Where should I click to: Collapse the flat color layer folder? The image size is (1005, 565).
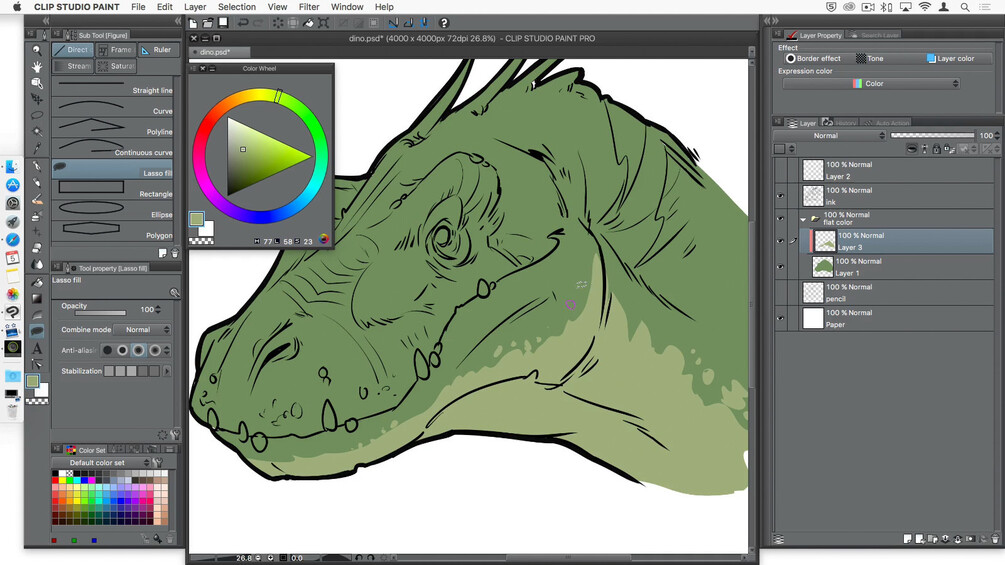click(x=803, y=219)
